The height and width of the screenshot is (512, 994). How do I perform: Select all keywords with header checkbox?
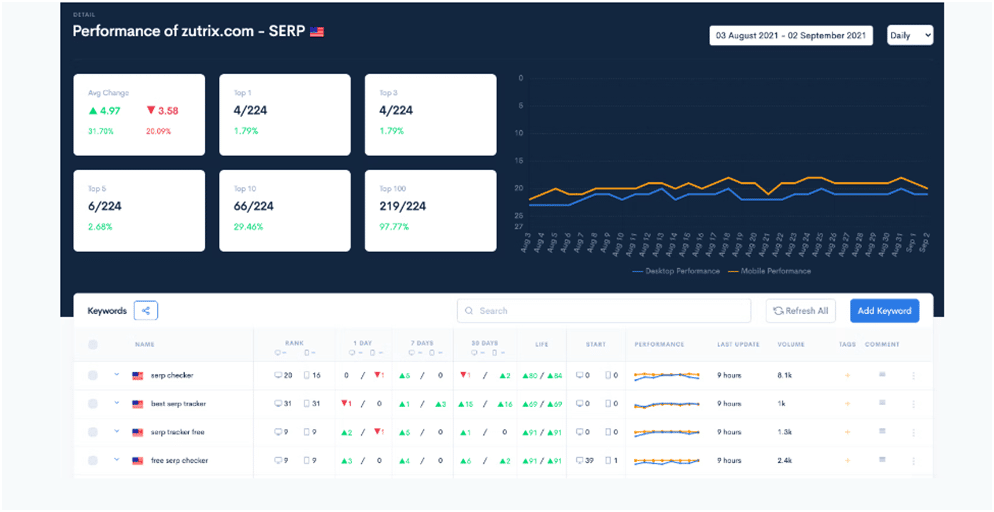(93, 345)
